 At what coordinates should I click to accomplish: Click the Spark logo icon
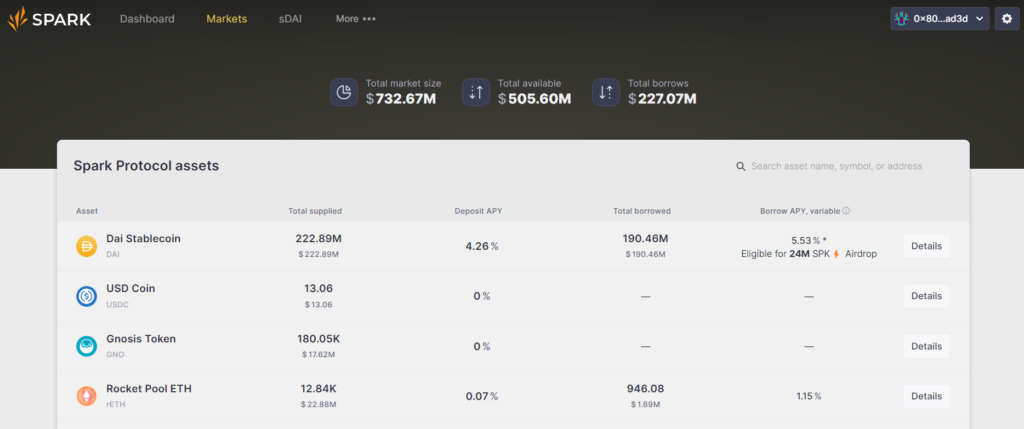click(x=19, y=19)
